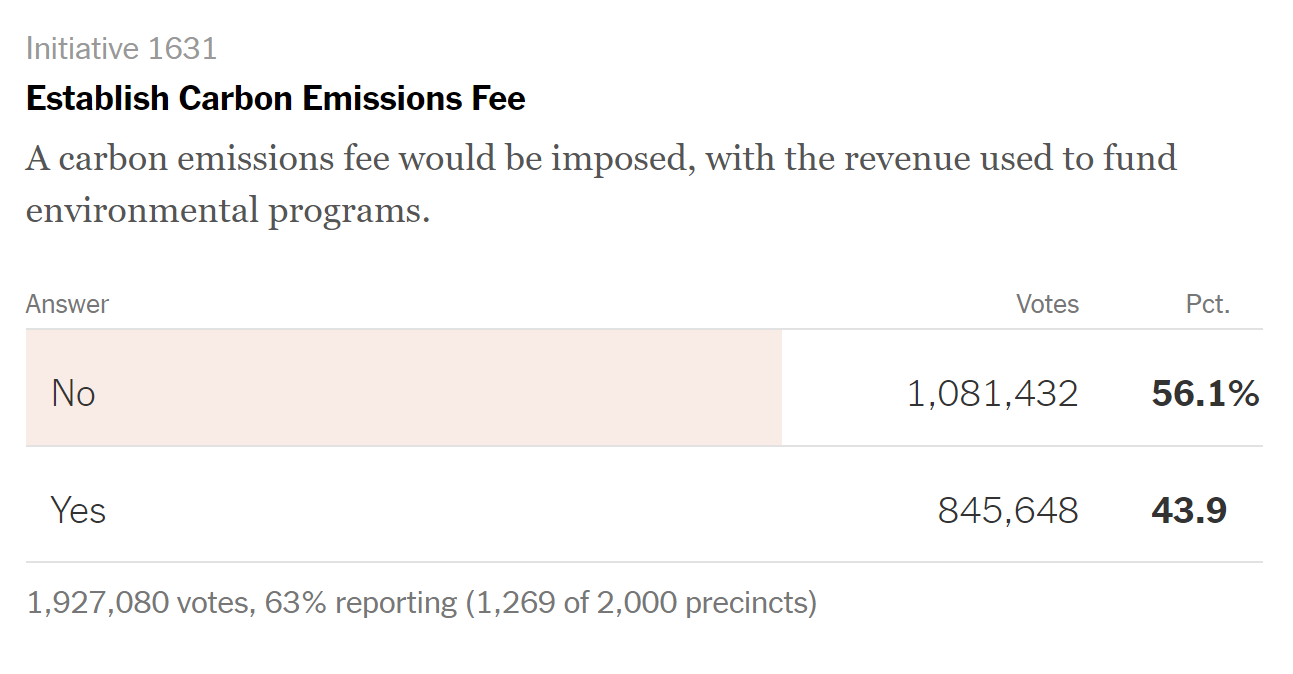This screenshot has height=674, width=1293.
Task: Click the carbon emissions fee description paragraph
Action: pos(601,185)
